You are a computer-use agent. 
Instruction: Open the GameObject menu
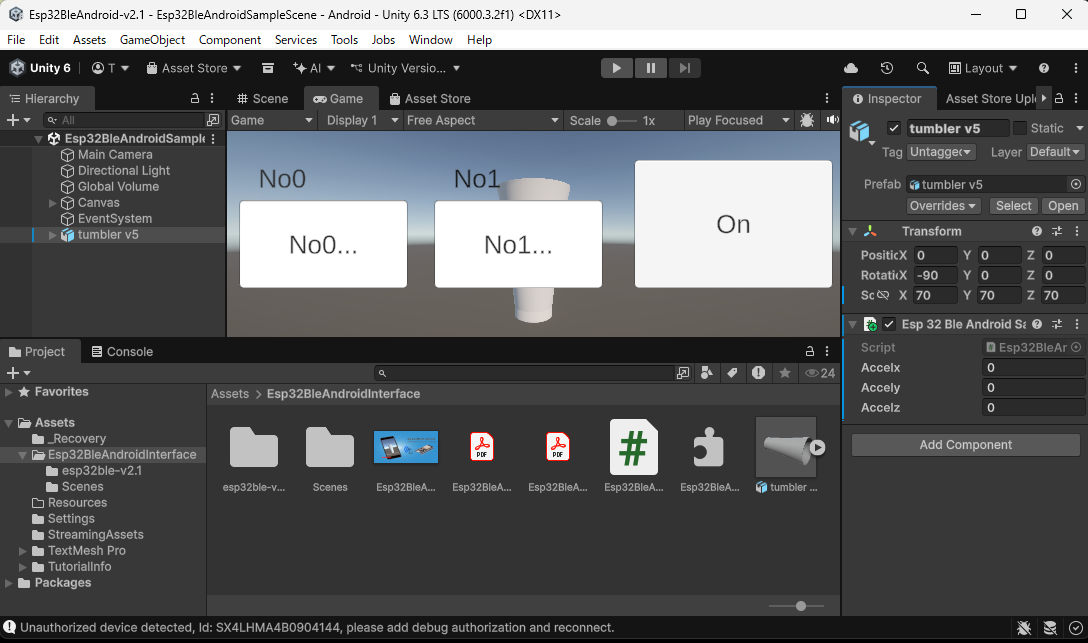tap(152, 40)
